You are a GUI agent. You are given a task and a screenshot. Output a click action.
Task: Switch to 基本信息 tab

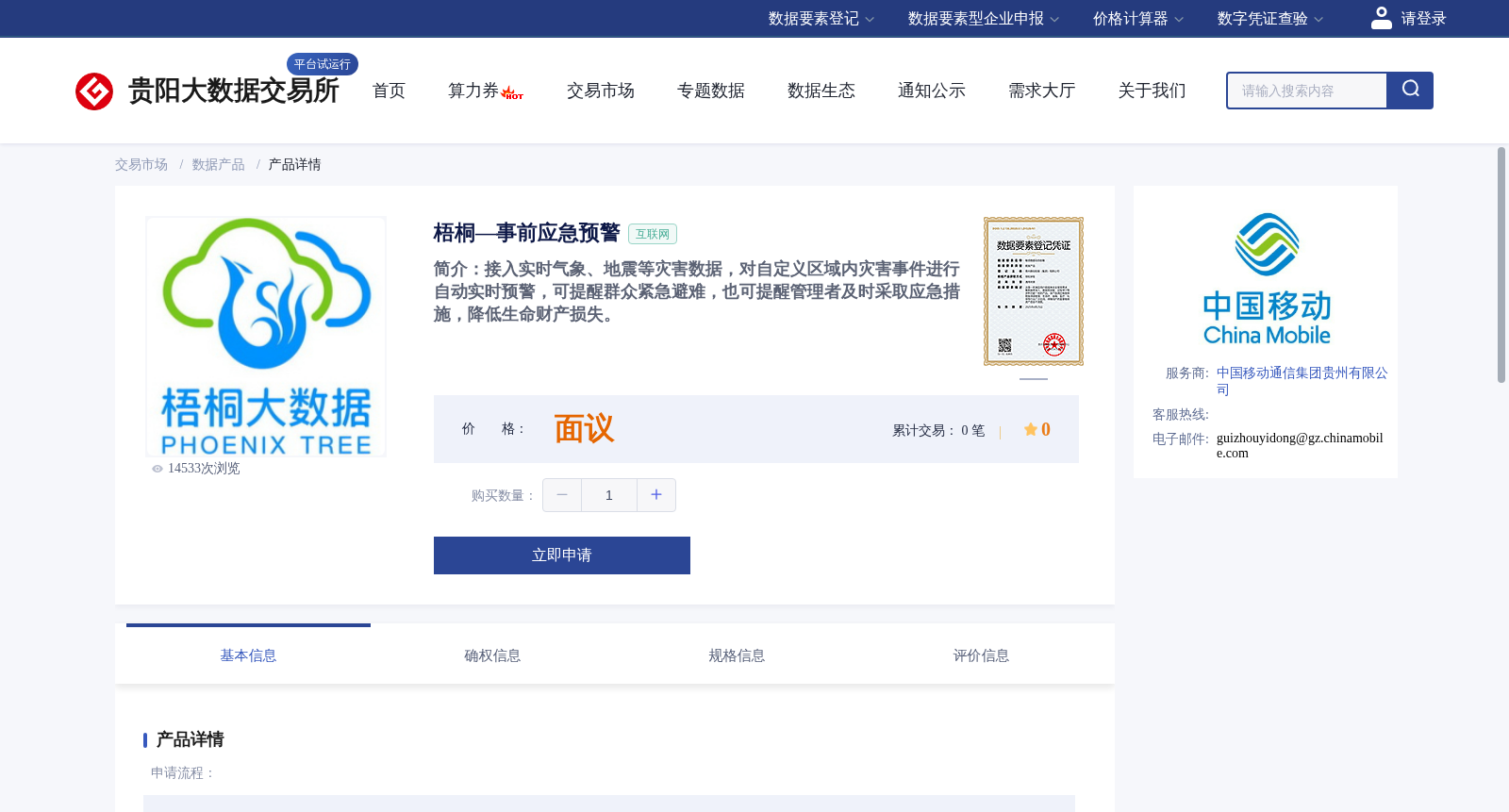click(248, 655)
